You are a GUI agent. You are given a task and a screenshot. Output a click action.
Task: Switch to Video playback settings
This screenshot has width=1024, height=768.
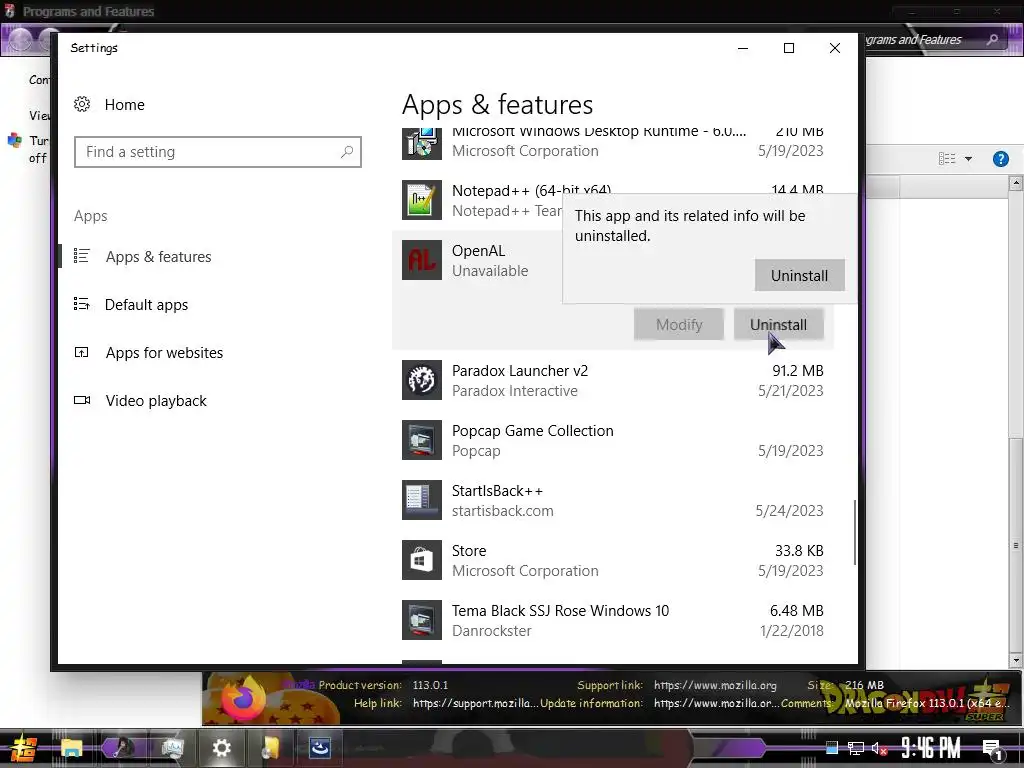156,401
